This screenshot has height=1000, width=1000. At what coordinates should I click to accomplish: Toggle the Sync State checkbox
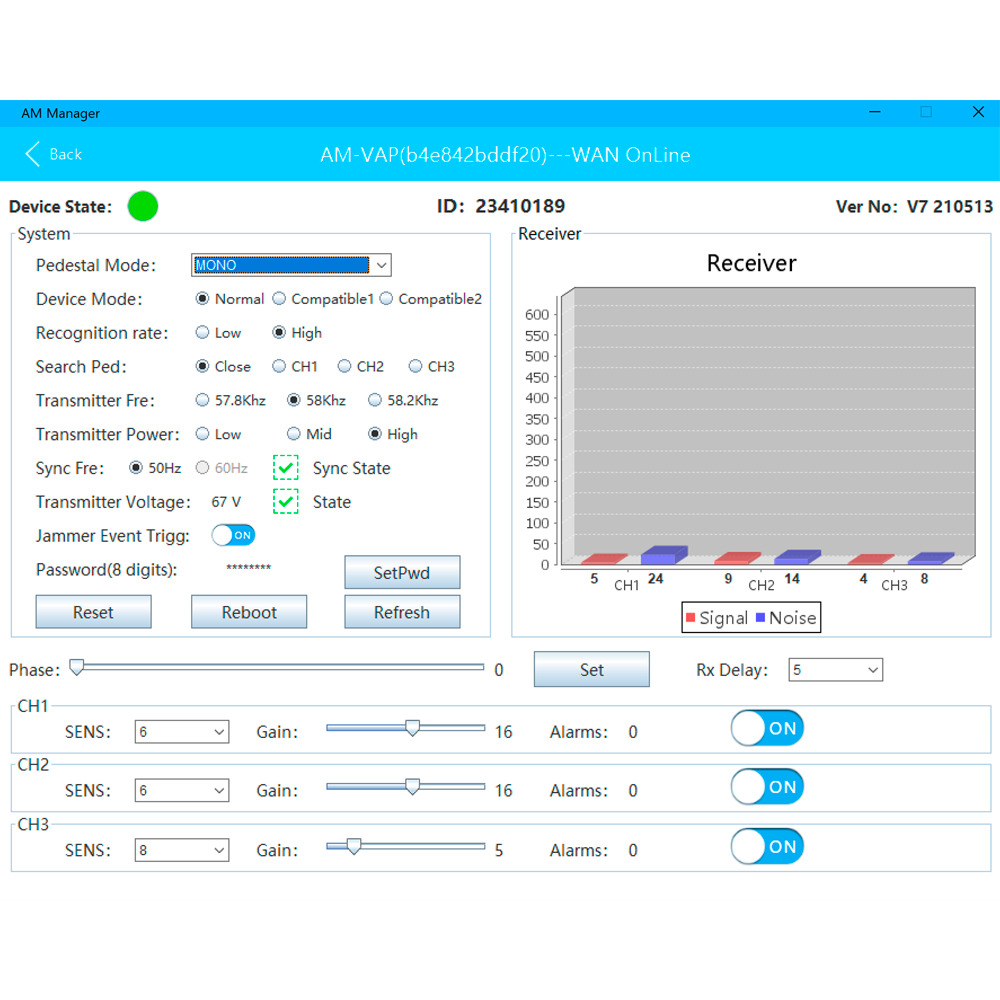pyautogui.click(x=286, y=468)
